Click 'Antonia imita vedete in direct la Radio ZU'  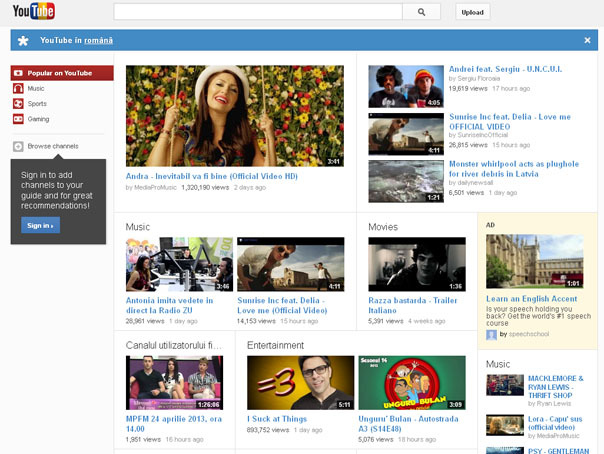[169, 305]
